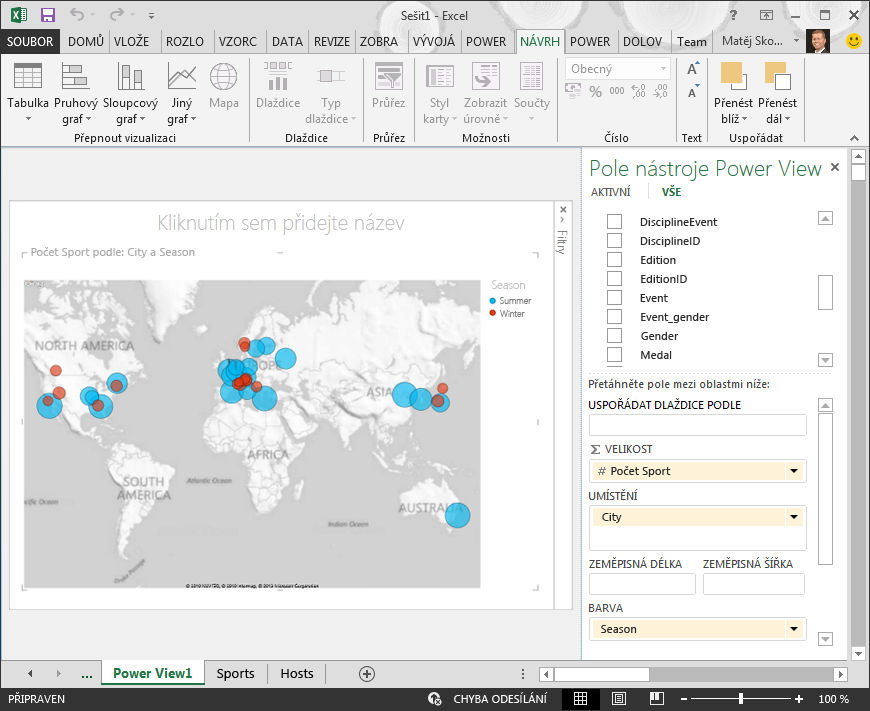Save the workbook with the floppy disk icon
Screen dimensions: 870x711
pyautogui.click(x=48, y=15)
